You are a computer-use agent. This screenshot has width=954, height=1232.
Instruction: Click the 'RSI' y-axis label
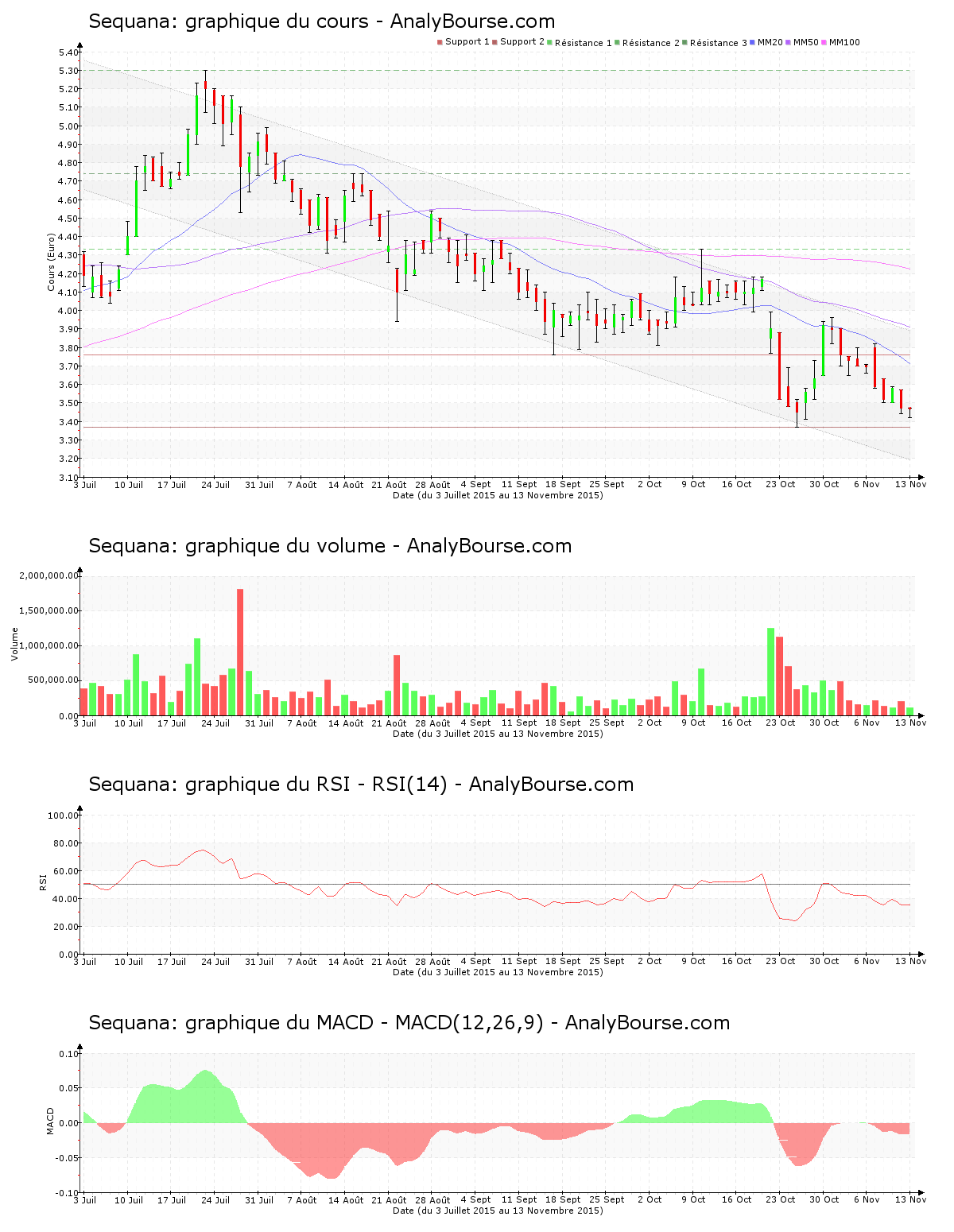[43, 881]
